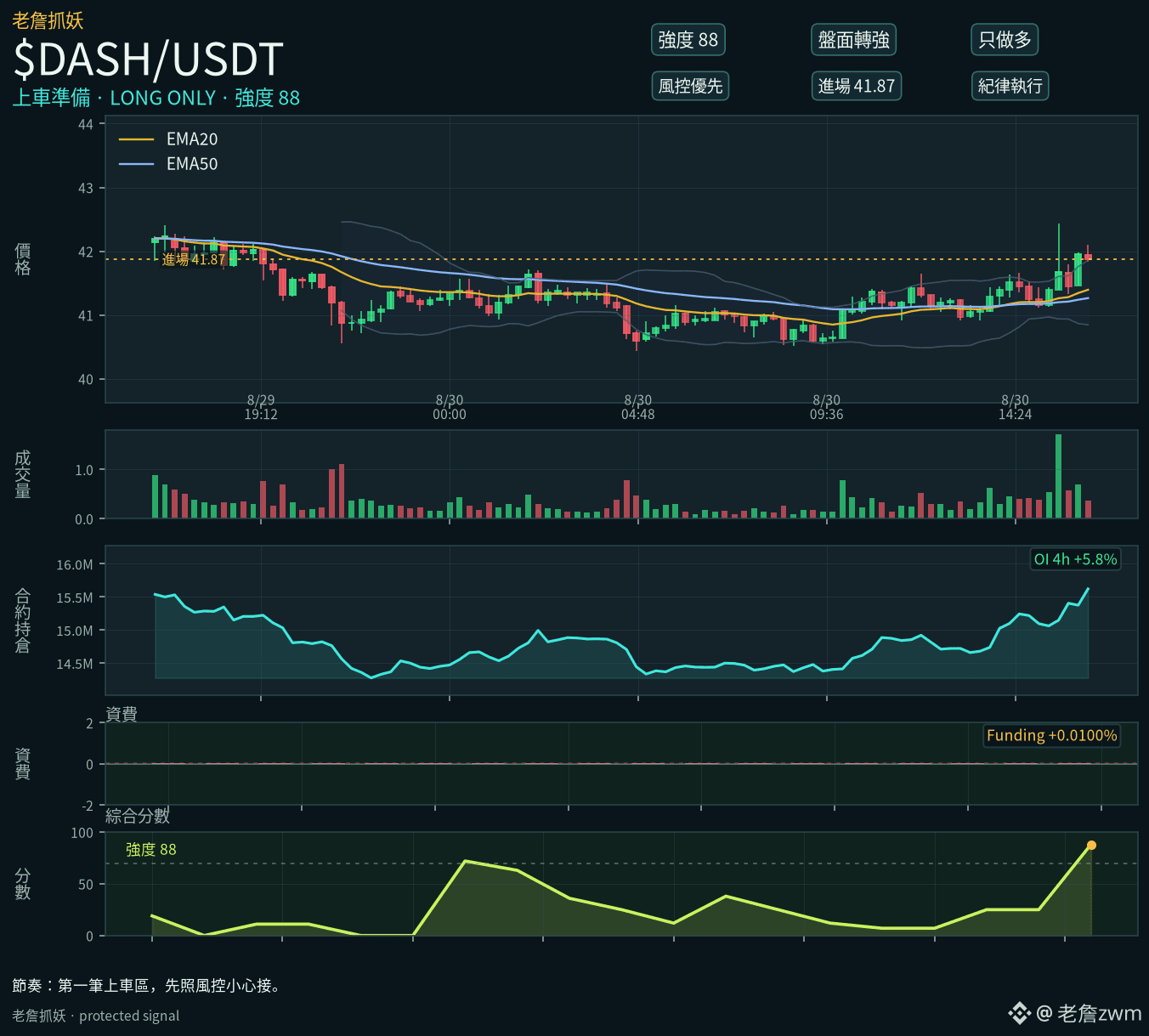Click the 41 price axis tick
This screenshot has height=1036, width=1149.
coord(86,315)
